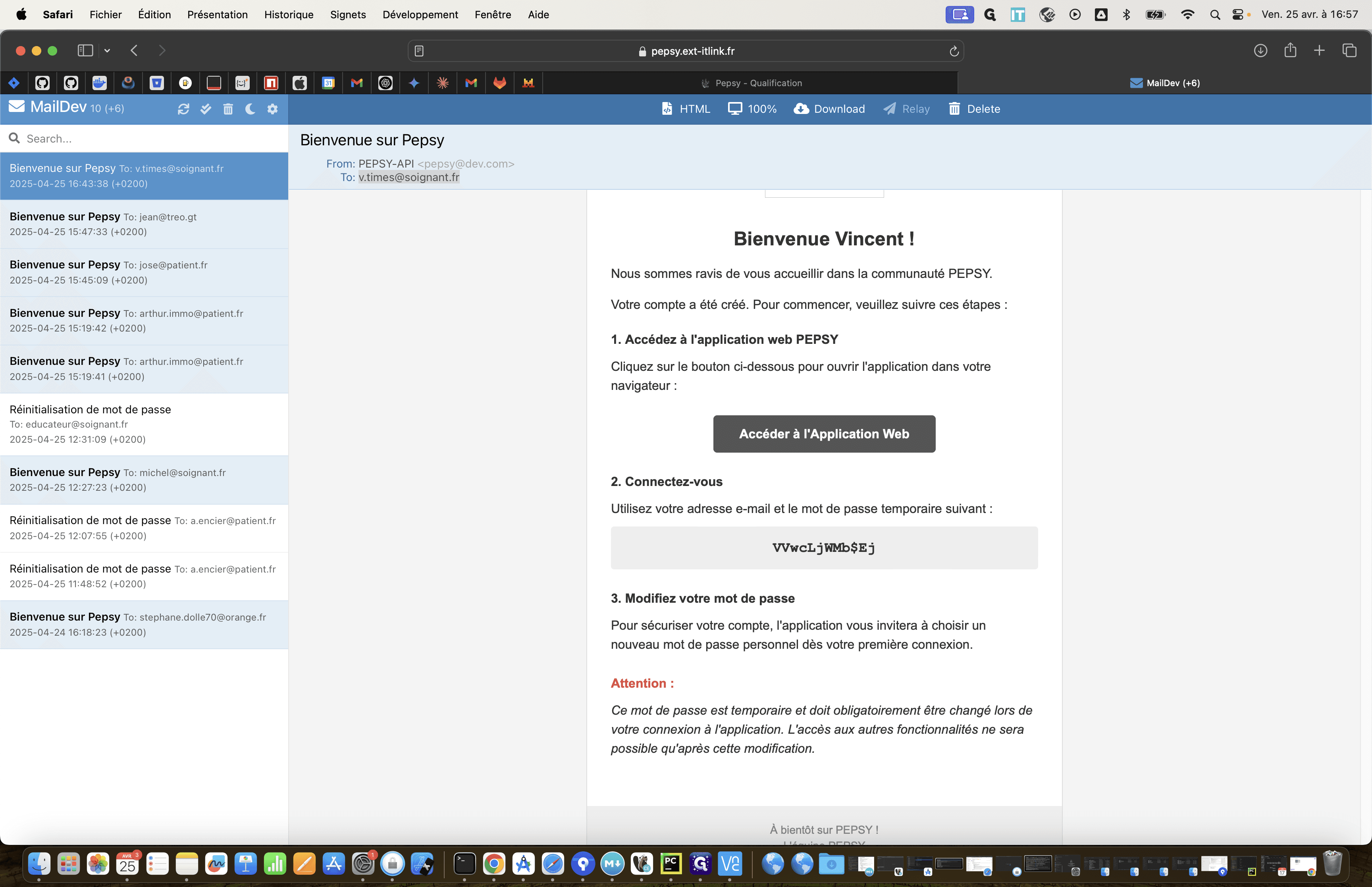
Task: Open a new Safari tab
Action: 1319,51
